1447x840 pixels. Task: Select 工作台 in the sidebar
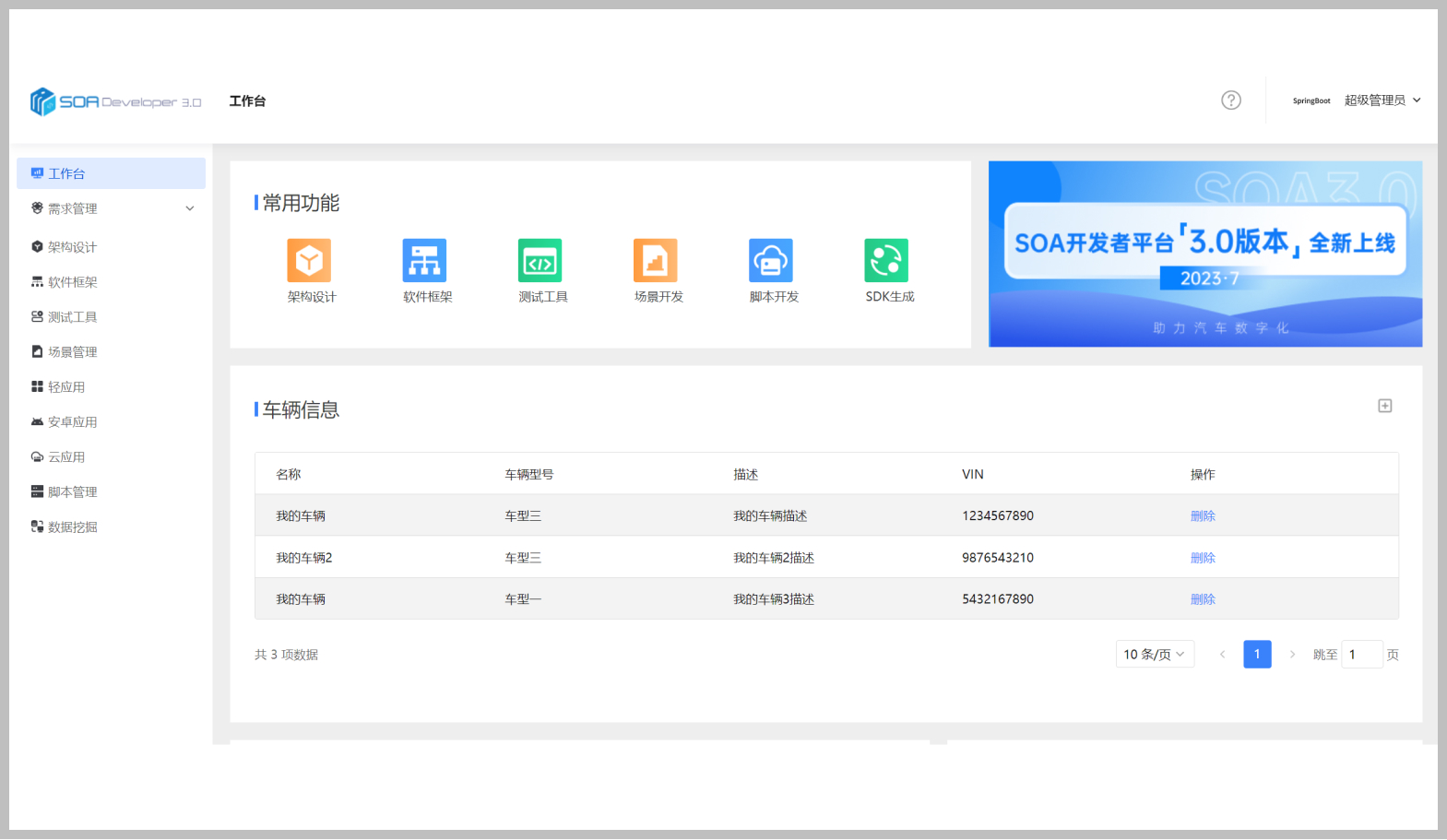tap(111, 173)
